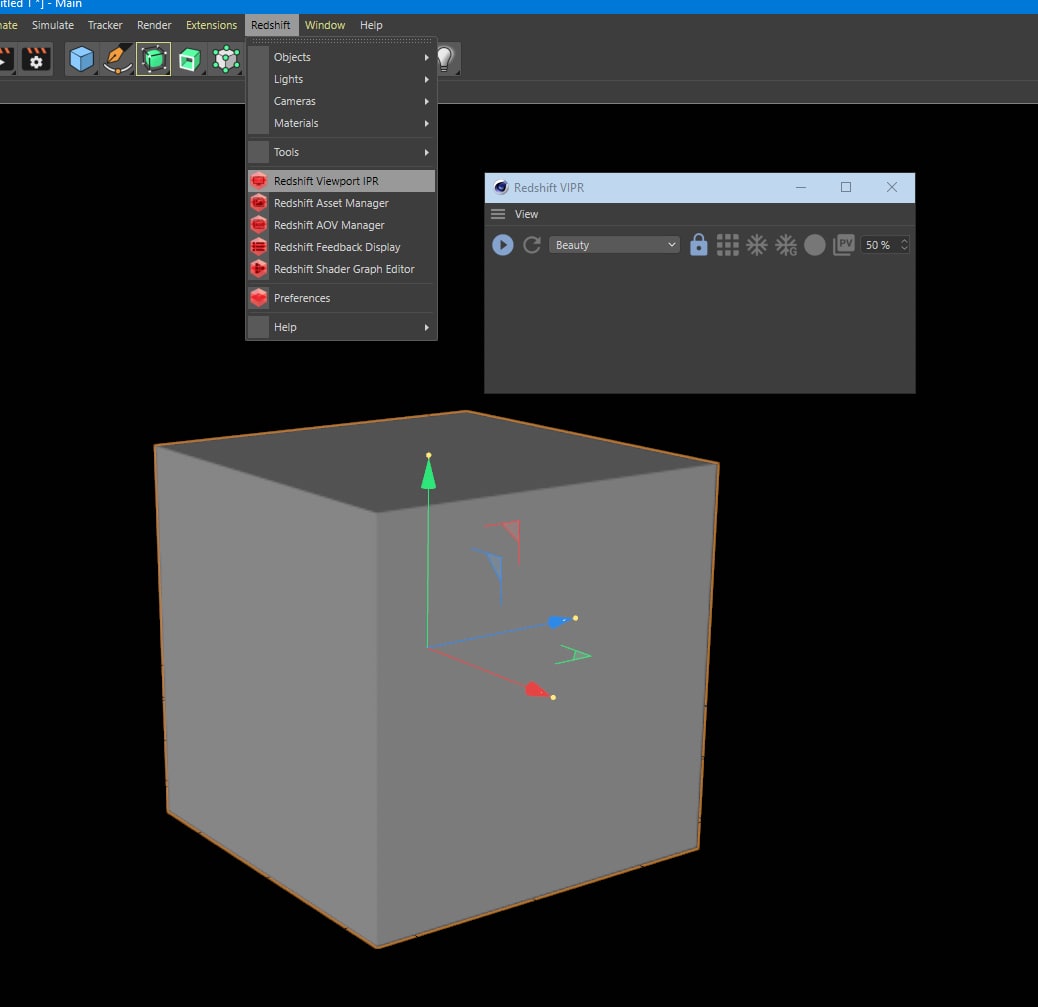Image resolution: width=1038 pixels, height=1007 pixels.
Task: Select the Spline Pen tool
Action: pos(117,60)
